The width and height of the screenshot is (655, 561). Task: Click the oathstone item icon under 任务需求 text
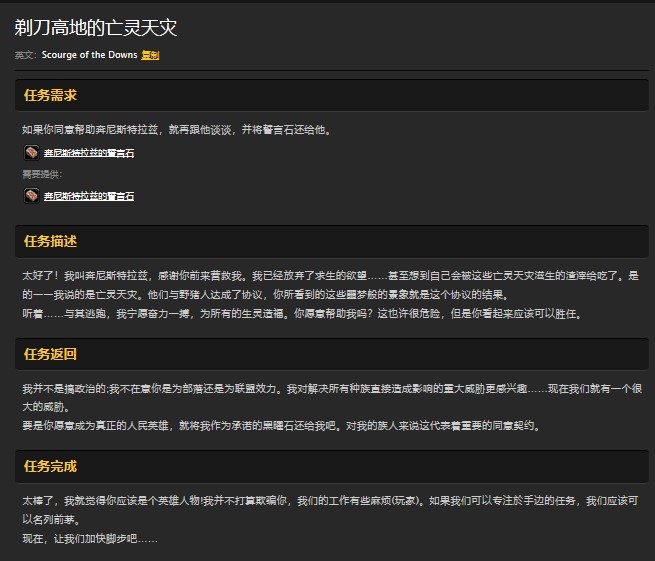pyautogui.click(x=30, y=153)
